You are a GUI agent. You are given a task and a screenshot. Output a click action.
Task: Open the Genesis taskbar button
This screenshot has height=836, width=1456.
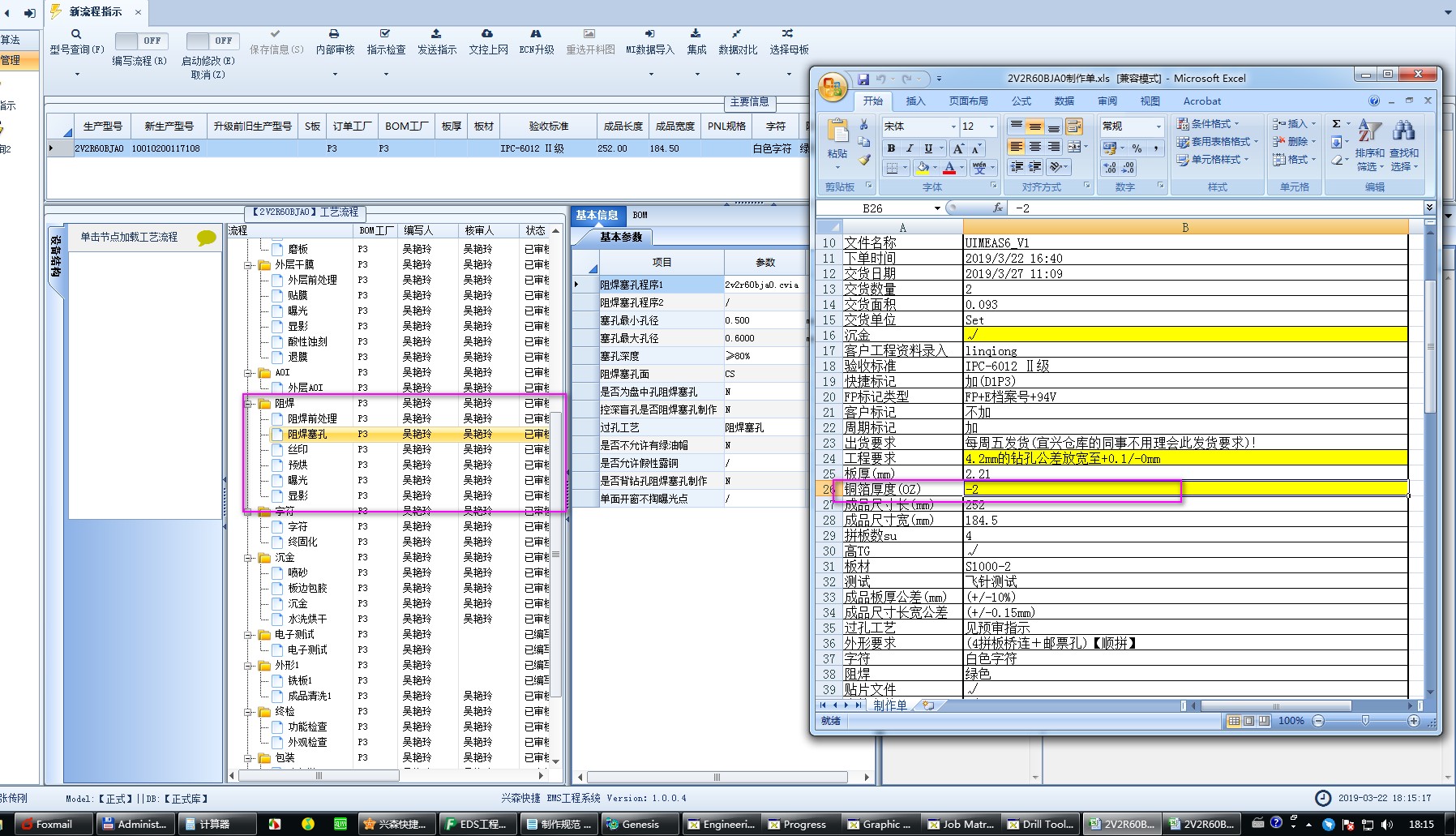[x=640, y=825]
